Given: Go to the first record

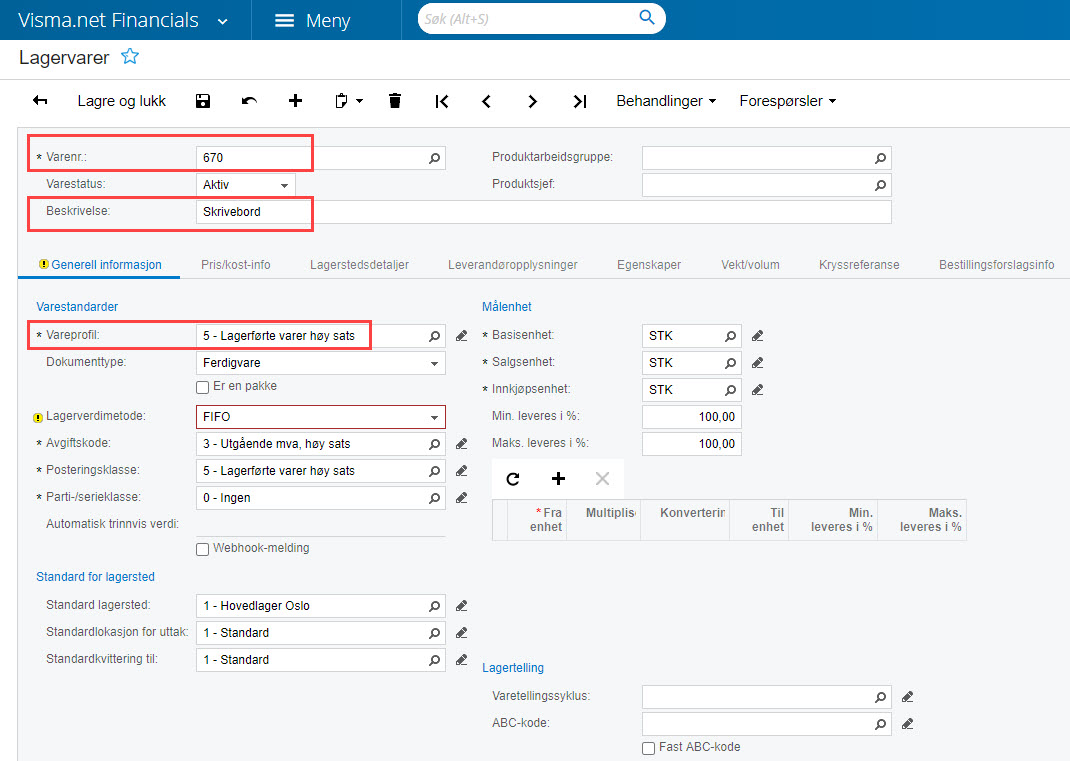Looking at the screenshot, I should click(442, 101).
